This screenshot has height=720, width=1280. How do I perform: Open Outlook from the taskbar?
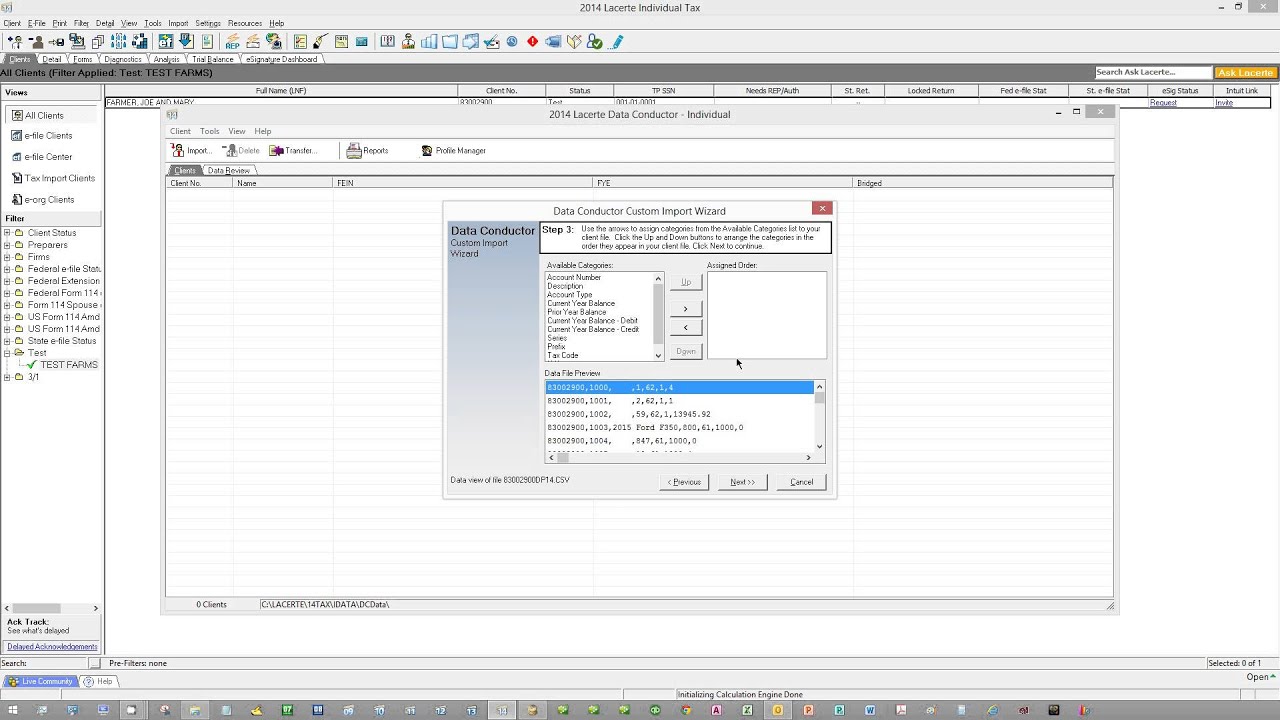(778, 710)
